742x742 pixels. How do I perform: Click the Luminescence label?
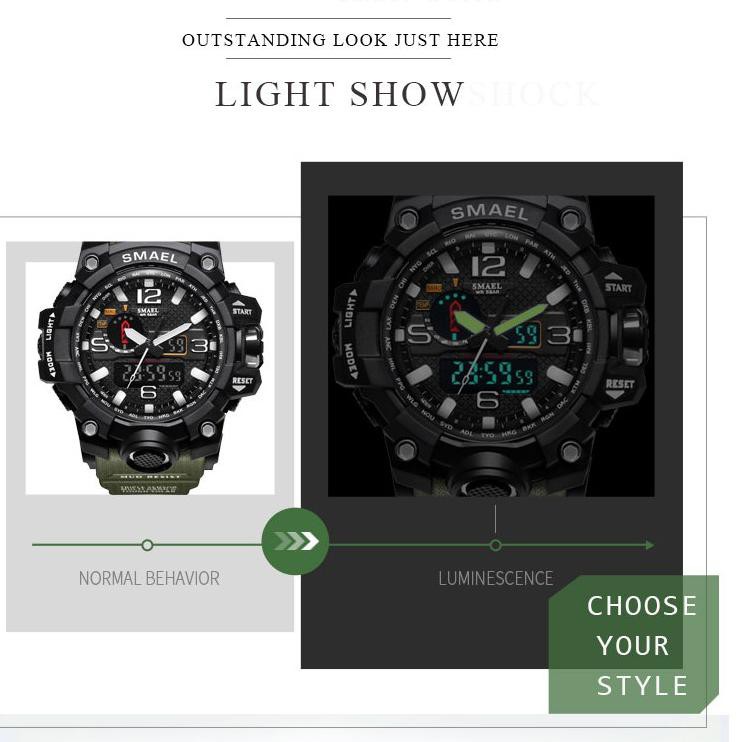pyautogui.click(x=495, y=578)
